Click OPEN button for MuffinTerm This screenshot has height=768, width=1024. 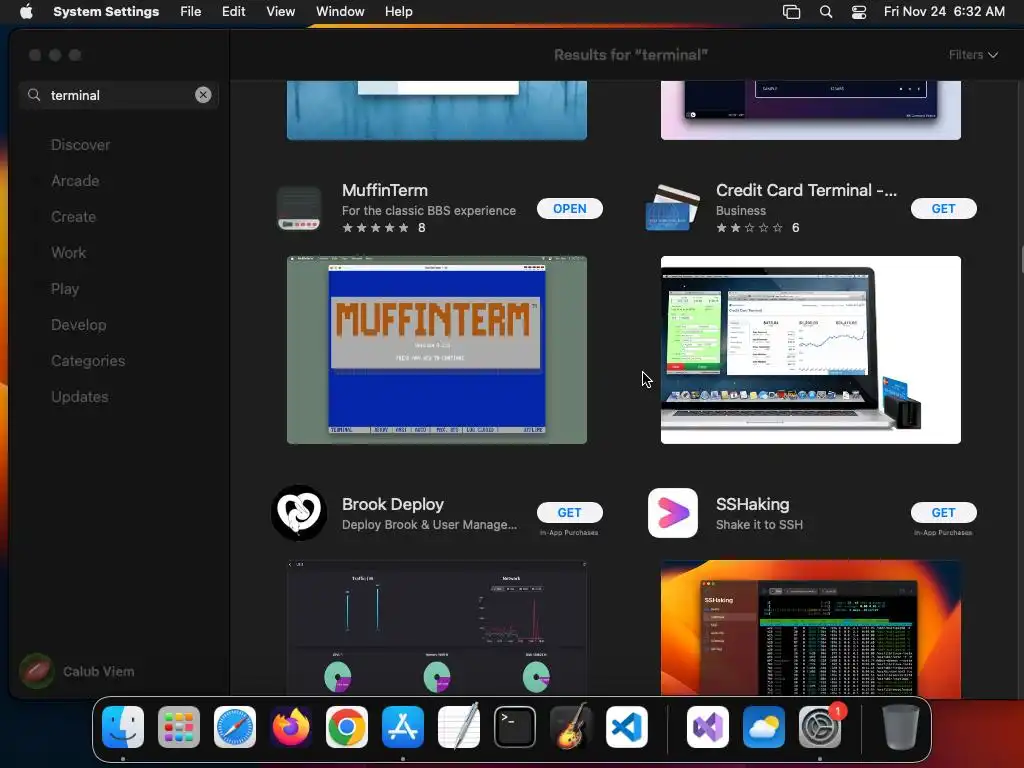coord(569,208)
